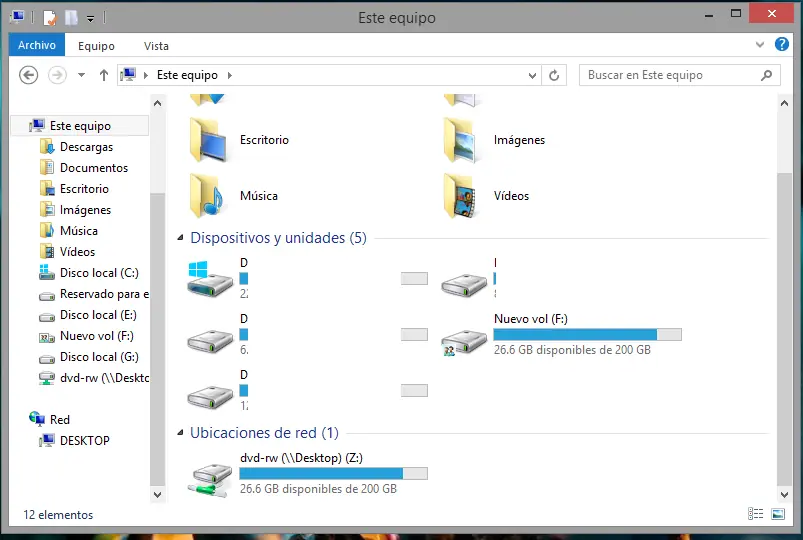Click the Ubicaciones de red (1) heading
The image size is (803, 540).
click(264, 433)
